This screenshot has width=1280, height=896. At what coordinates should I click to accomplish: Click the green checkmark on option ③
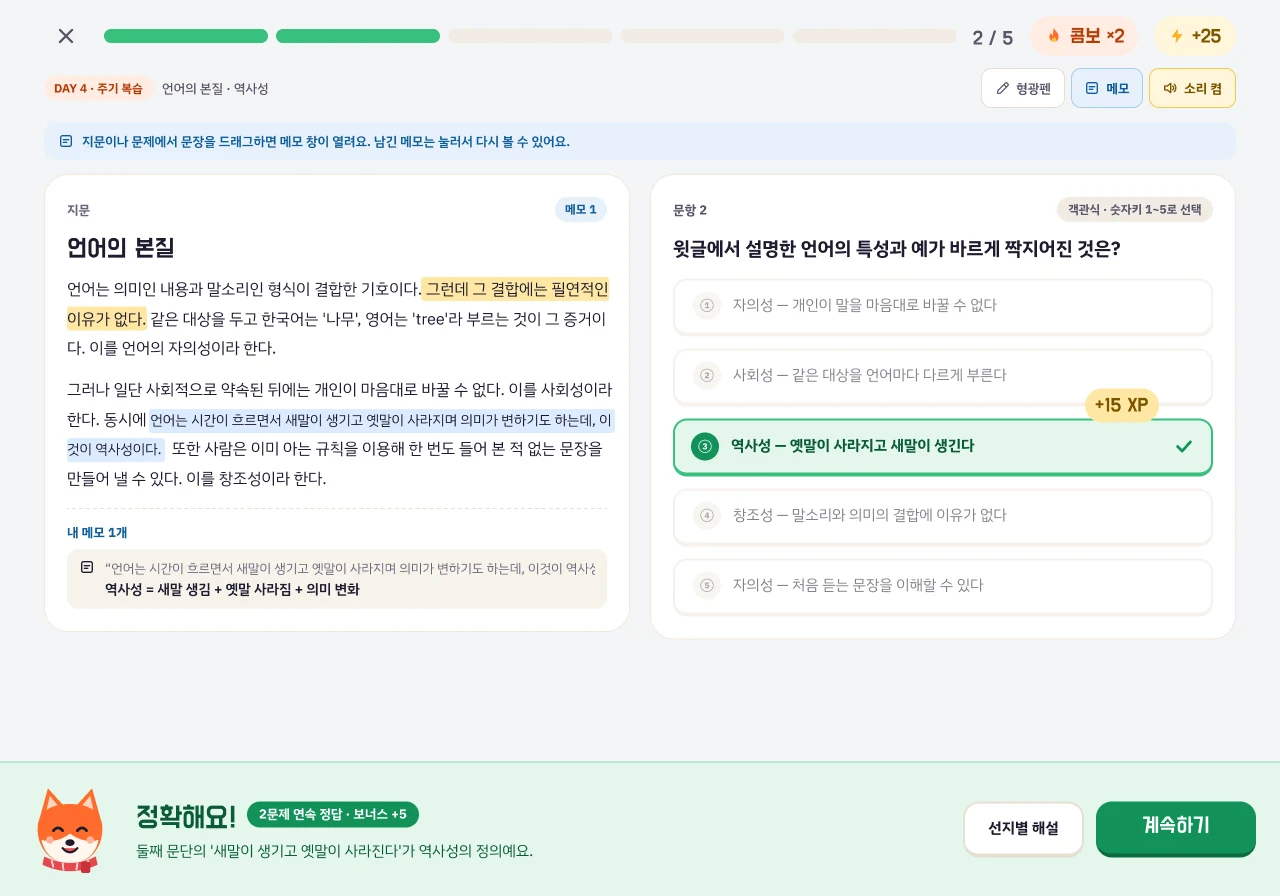[1184, 446]
